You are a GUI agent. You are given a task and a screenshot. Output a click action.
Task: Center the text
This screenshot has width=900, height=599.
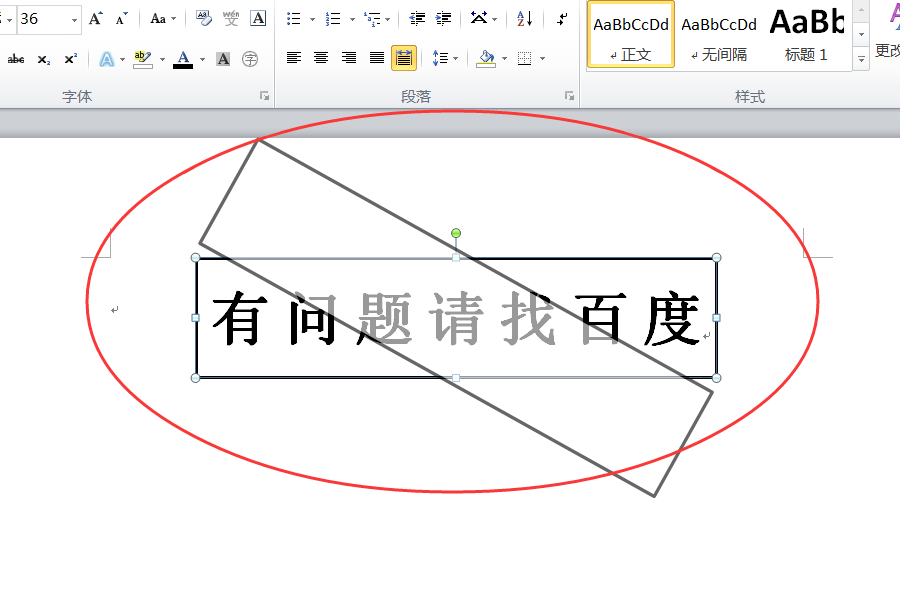[x=321, y=58]
